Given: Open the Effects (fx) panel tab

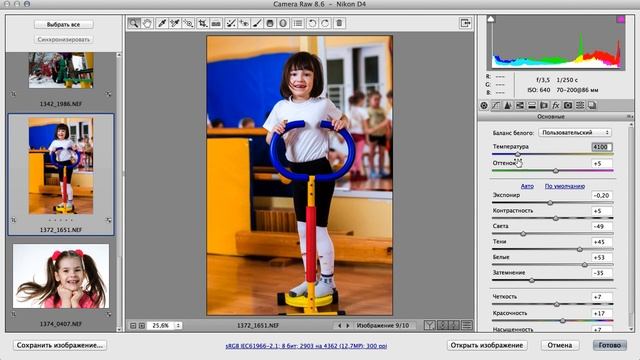Looking at the screenshot, I should pyautogui.click(x=556, y=105).
